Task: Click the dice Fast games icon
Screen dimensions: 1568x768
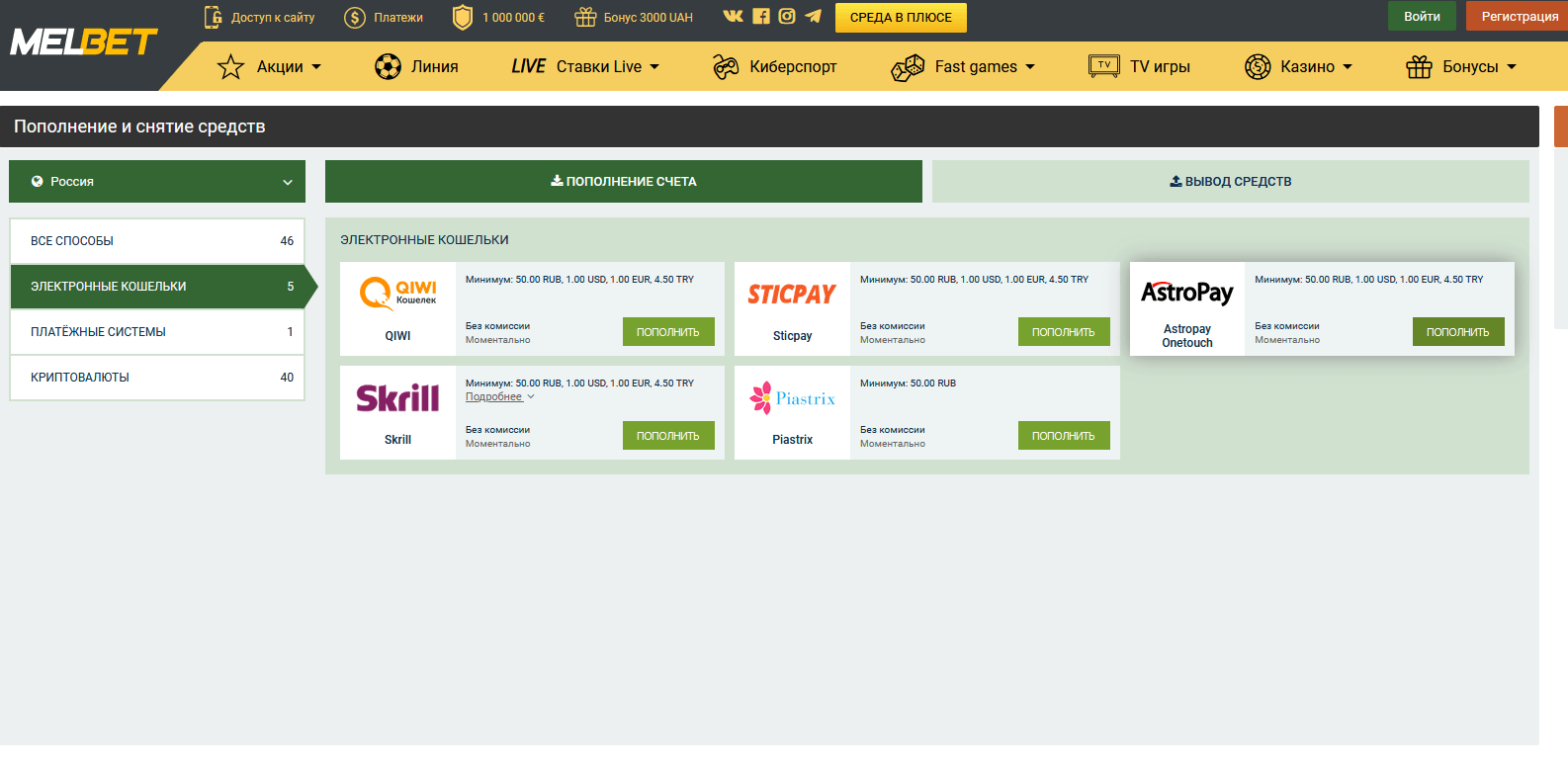Action: (x=908, y=67)
